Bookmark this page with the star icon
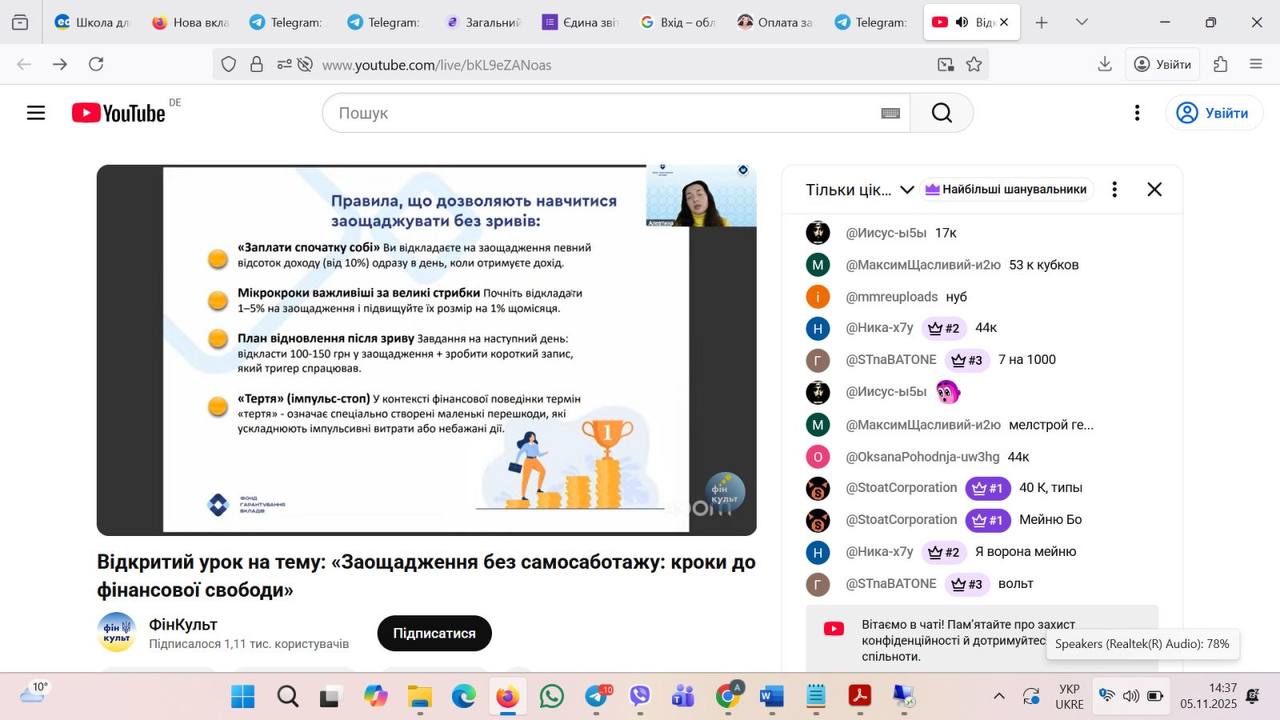 point(974,65)
